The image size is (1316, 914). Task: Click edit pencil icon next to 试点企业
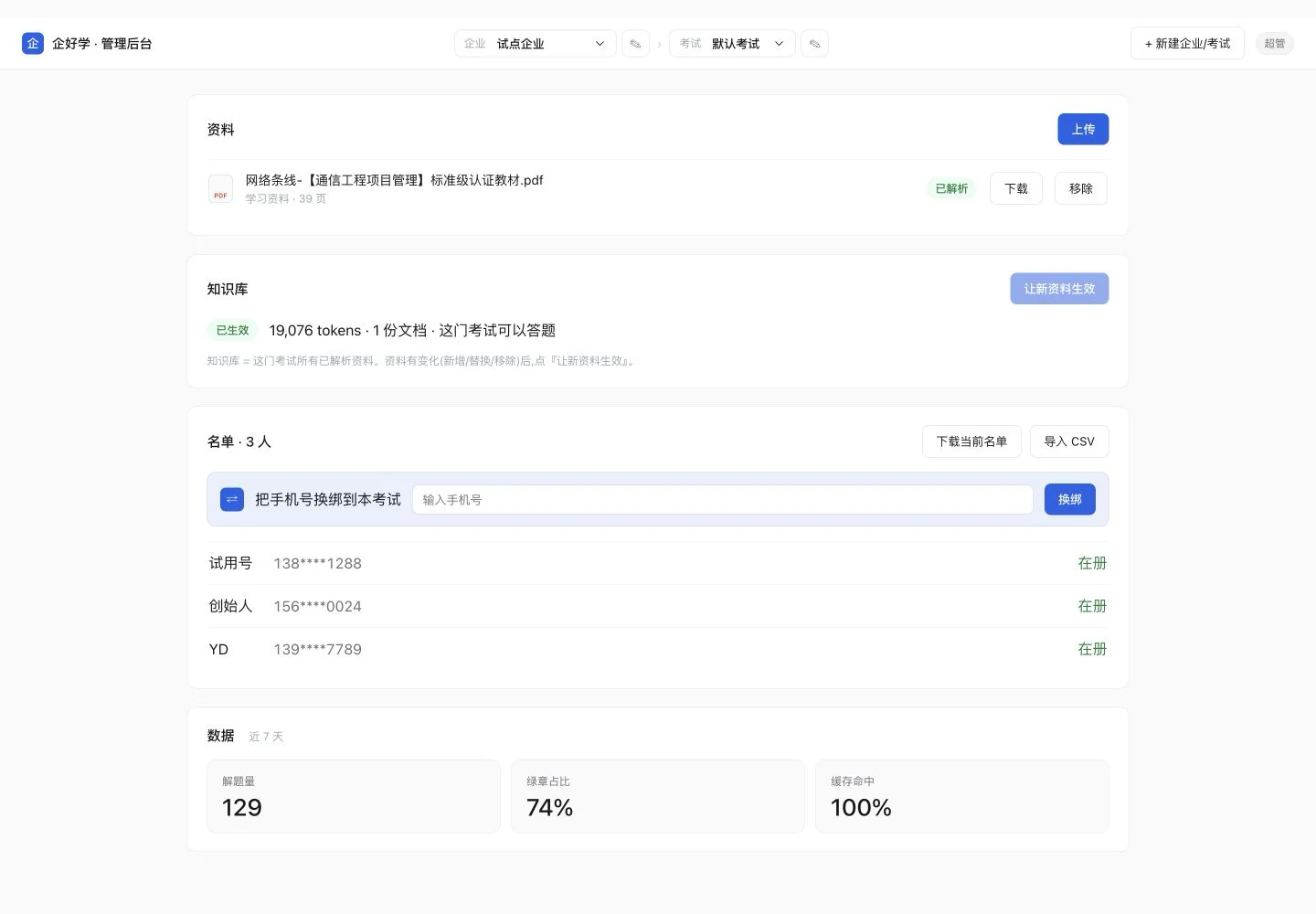(635, 43)
